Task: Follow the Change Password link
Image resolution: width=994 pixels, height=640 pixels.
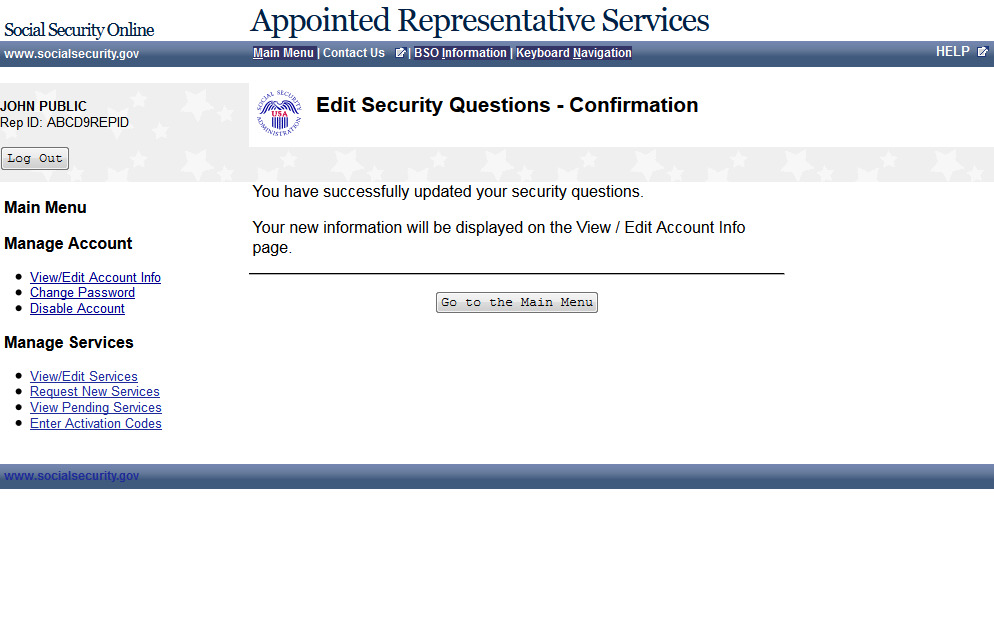Action: point(82,293)
